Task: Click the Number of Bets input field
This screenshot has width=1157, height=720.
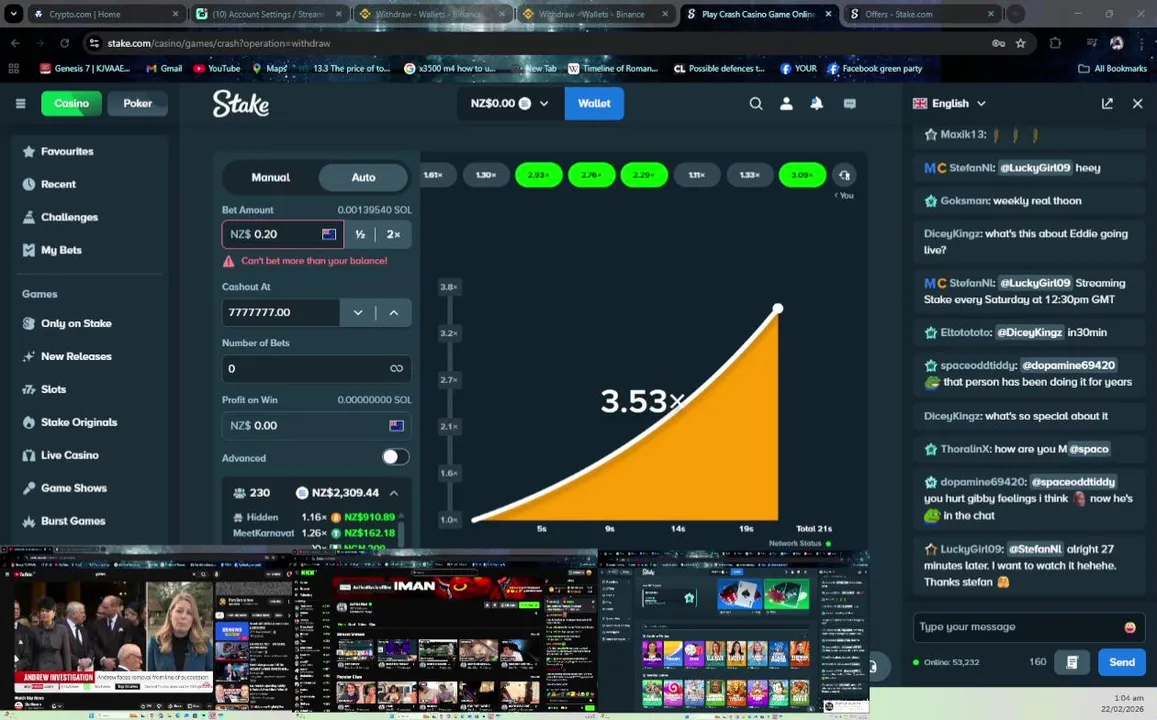Action: 317,368
